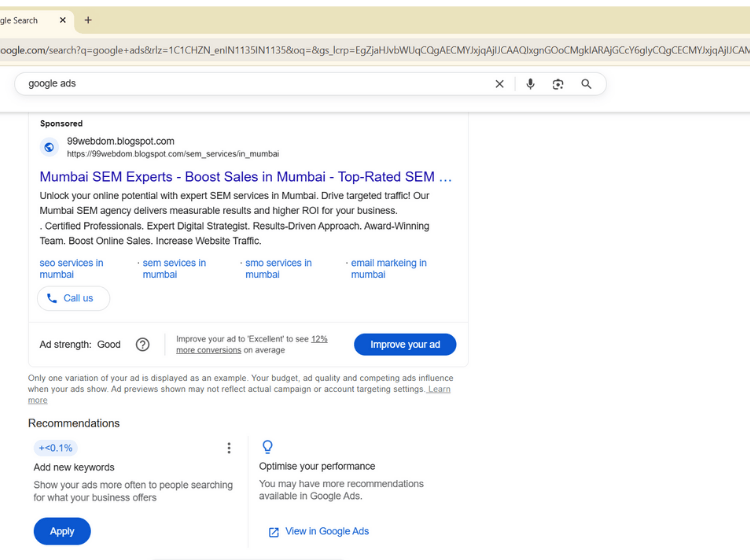Viewport: 750px width, 560px height.
Task: Click the Improve your ad button
Action: tap(405, 344)
